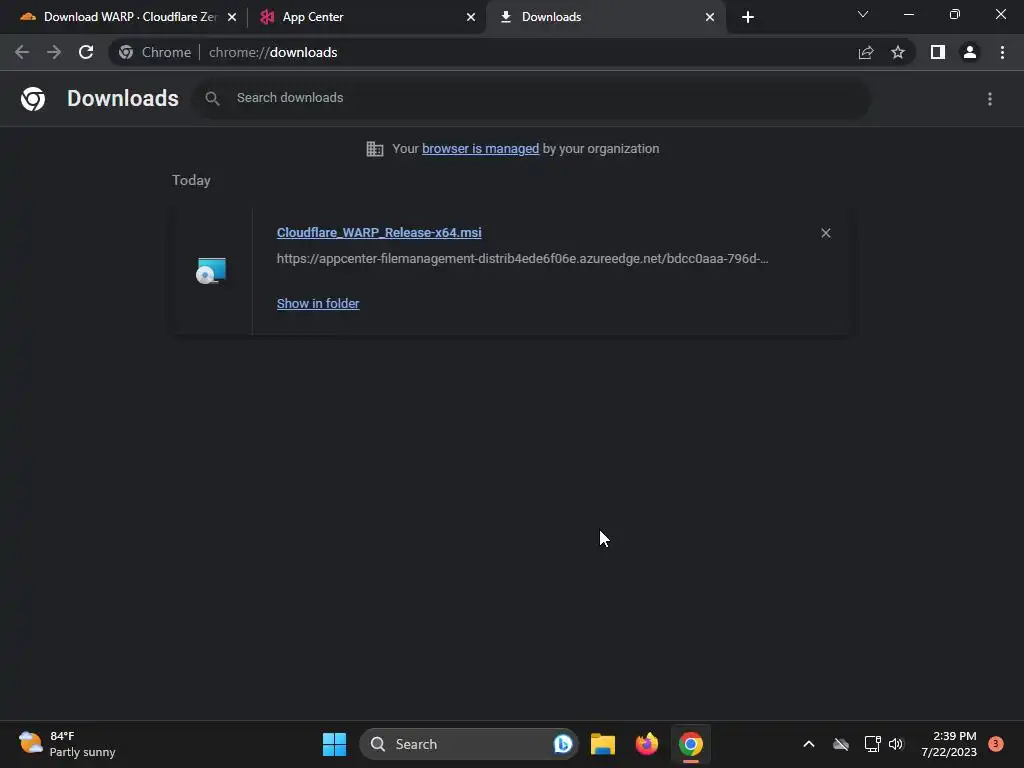Click the MSI installer file icon
This screenshot has width=1024, height=768.
pos(211,270)
